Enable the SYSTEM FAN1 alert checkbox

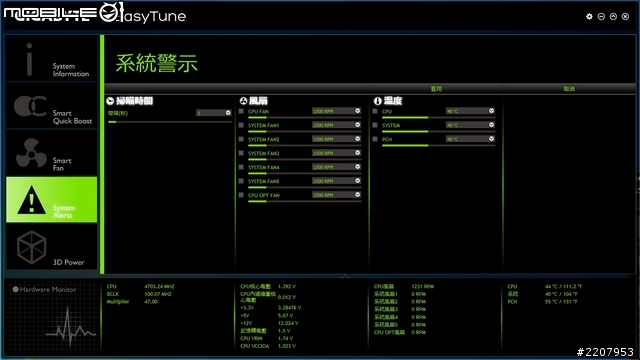pyautogui.click(x=241, y=125)
